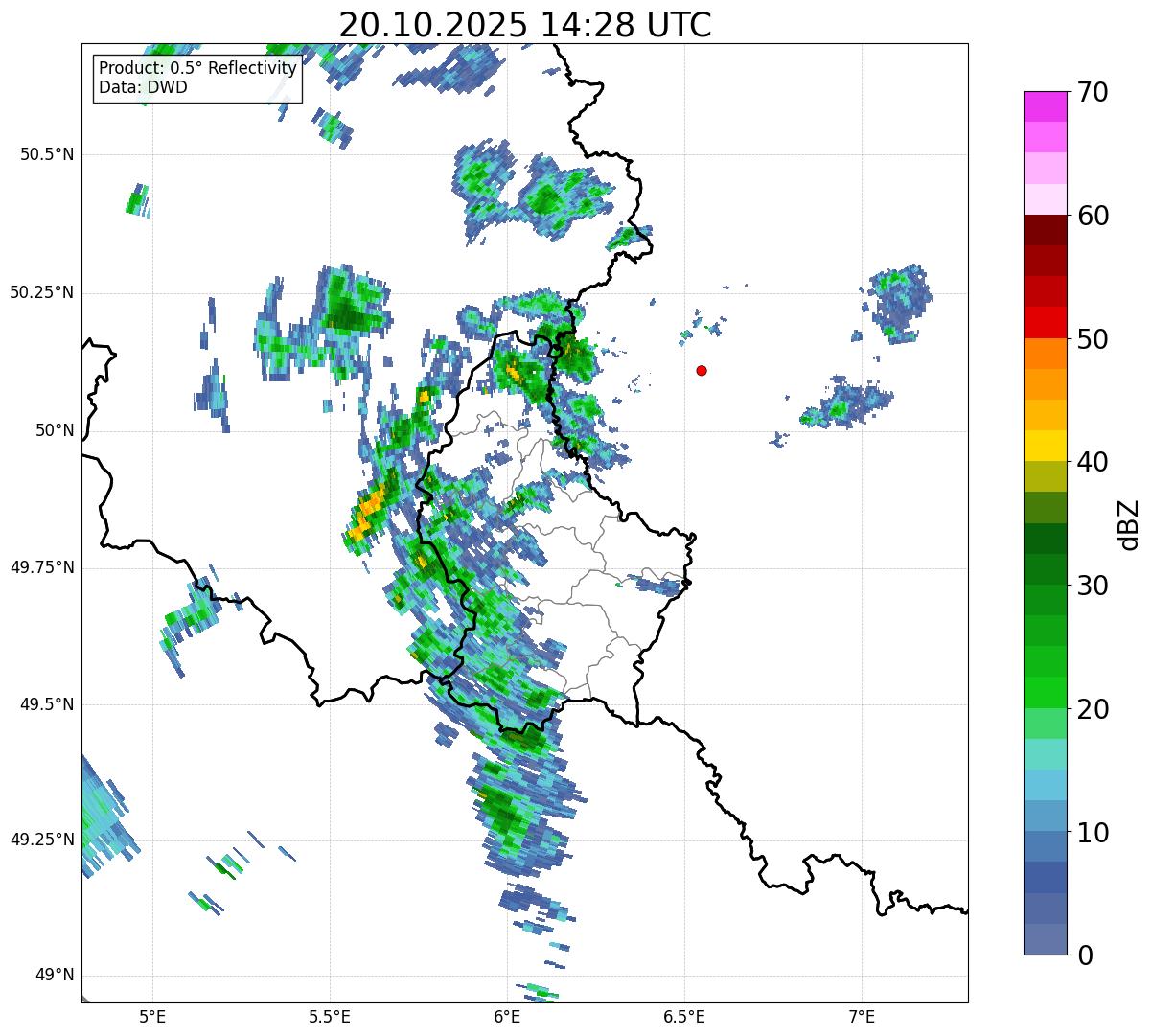Click the latitude label 49.5°N
The width and height of the screenshot is (1152, 1036).
pos(47,704)
